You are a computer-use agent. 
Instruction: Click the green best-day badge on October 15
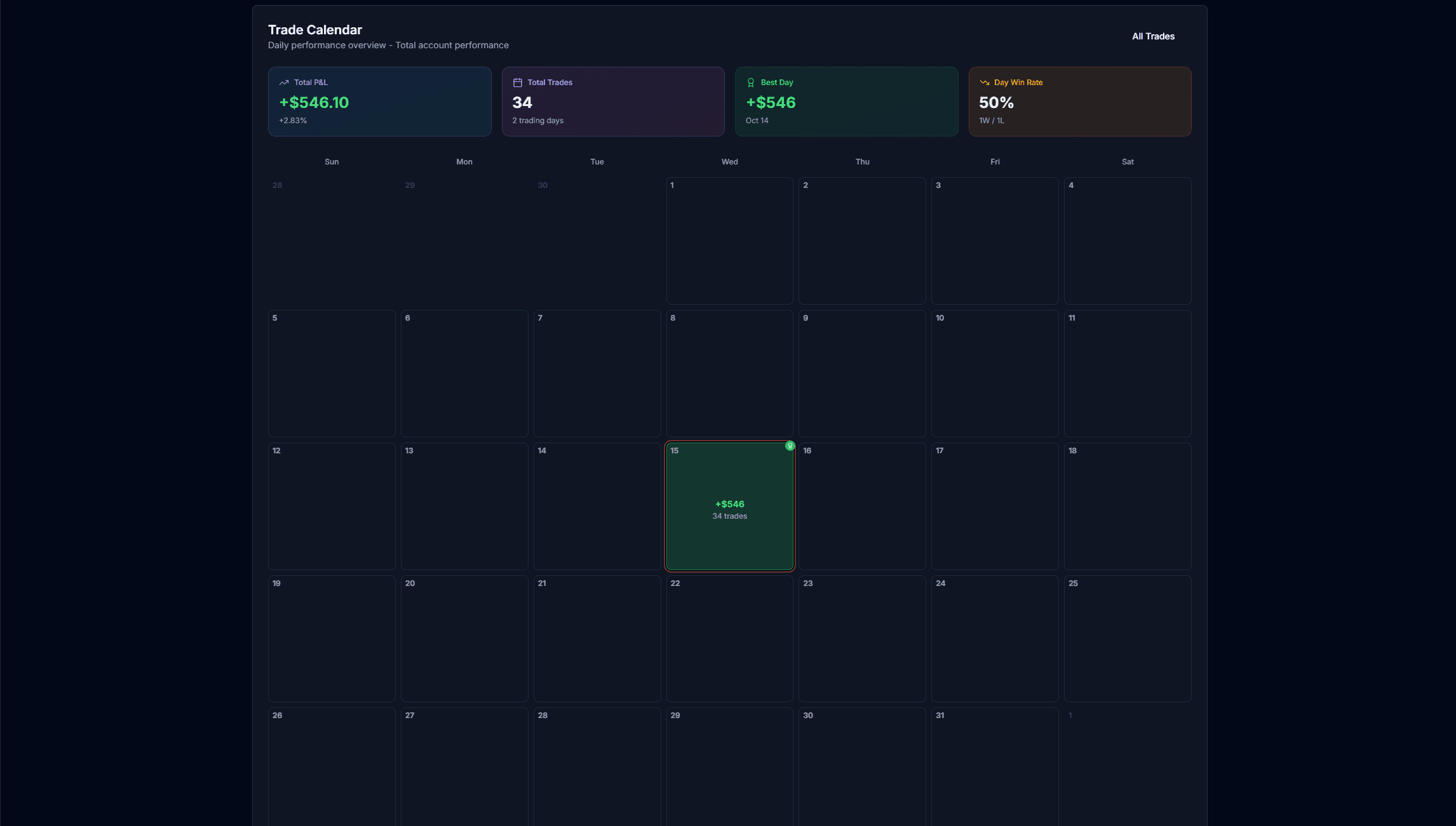tap(790, 446)
